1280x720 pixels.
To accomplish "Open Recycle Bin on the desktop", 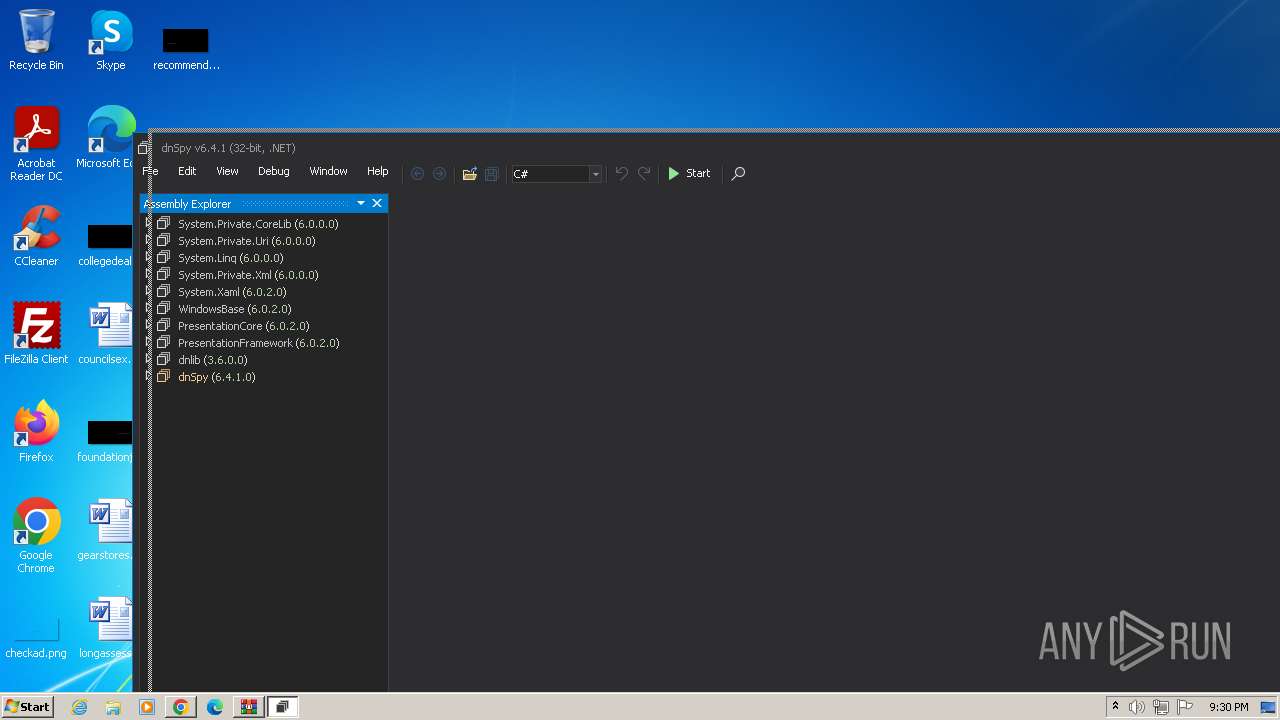I will tap(36, 40).
